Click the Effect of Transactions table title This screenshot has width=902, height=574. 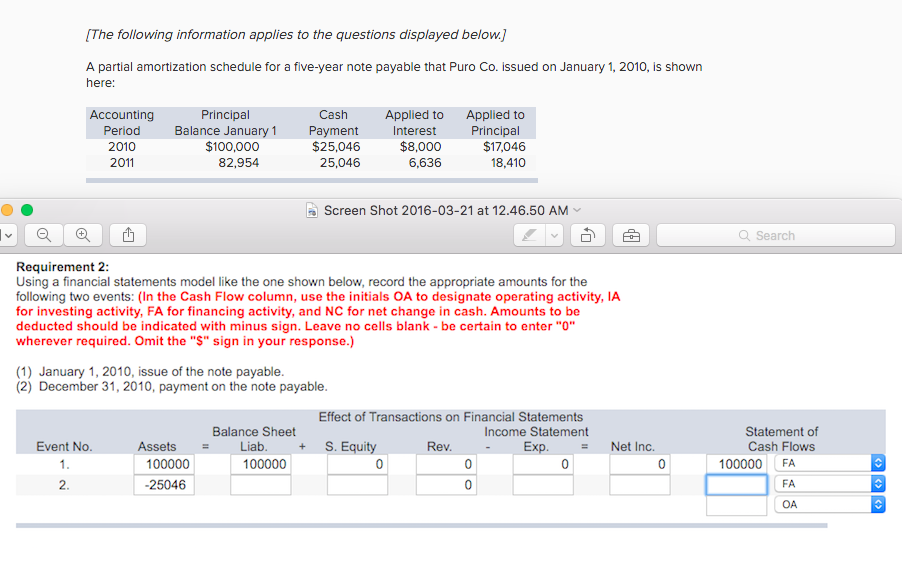pos(450,416)
